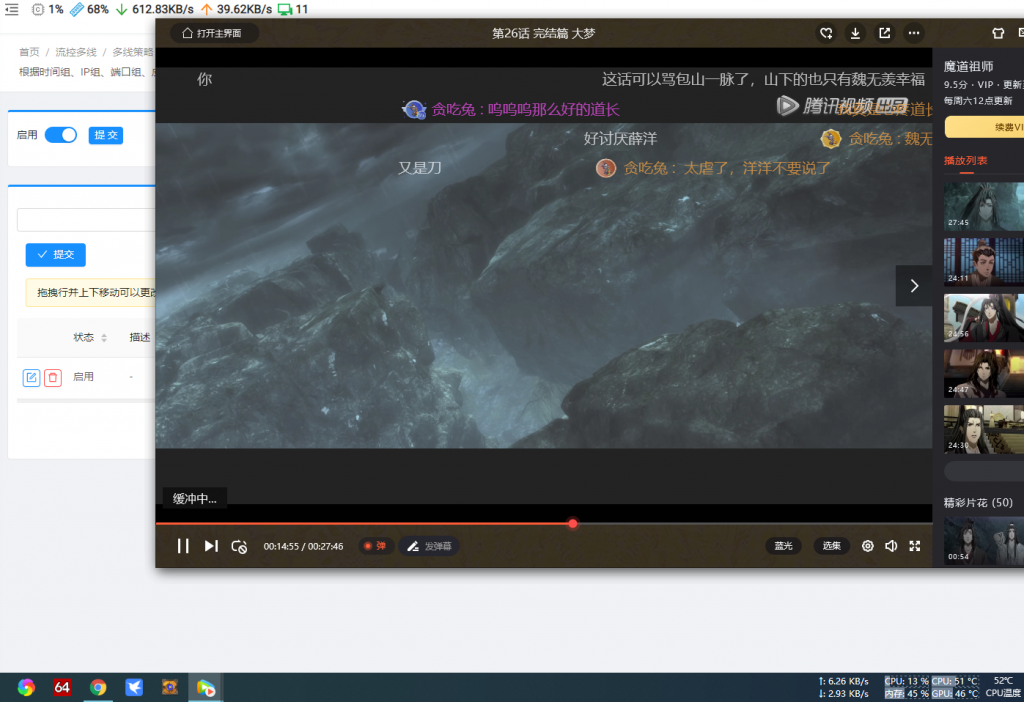The width and height of the screenshot is (1024, 702).
Task: Click the danmaku comment 好讨厌薛洋
Action: point(620,138)
